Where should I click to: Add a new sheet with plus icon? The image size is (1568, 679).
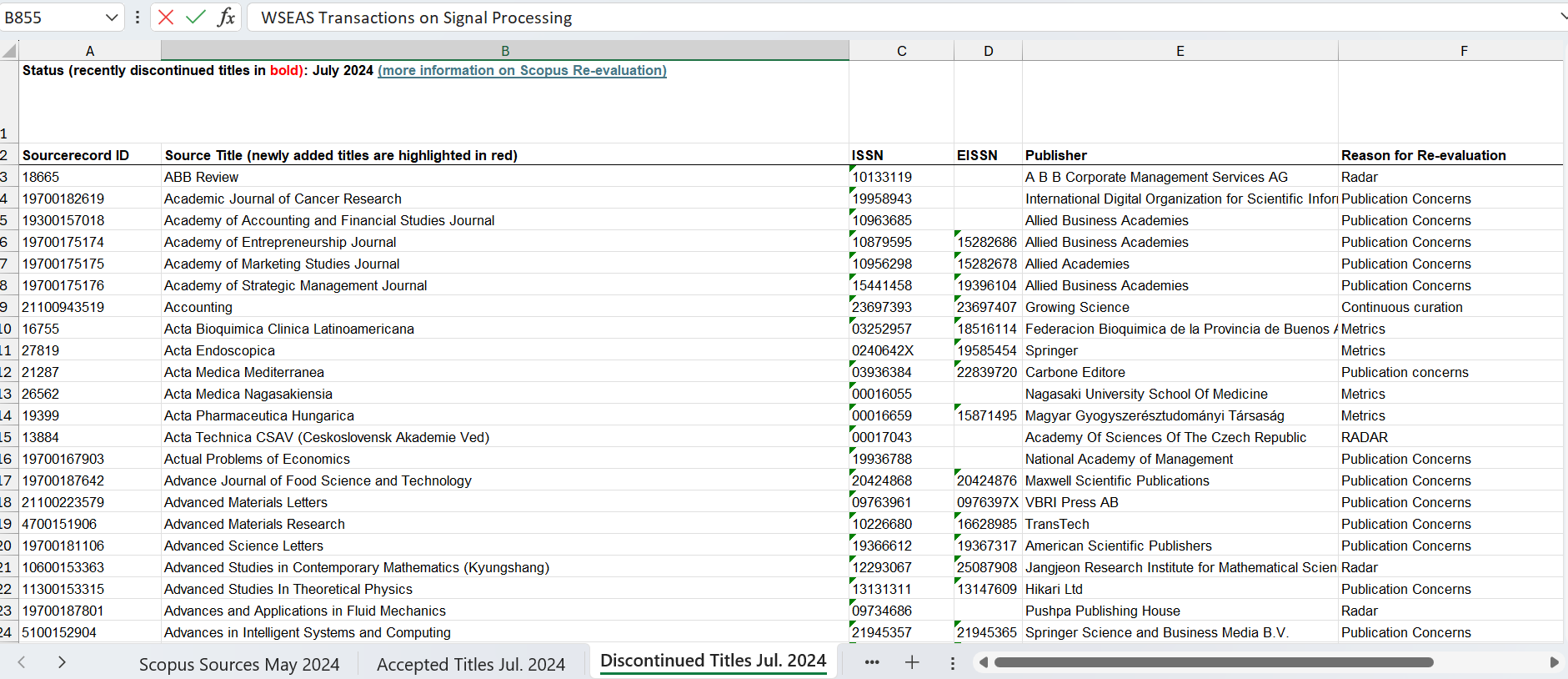[912, 662]
